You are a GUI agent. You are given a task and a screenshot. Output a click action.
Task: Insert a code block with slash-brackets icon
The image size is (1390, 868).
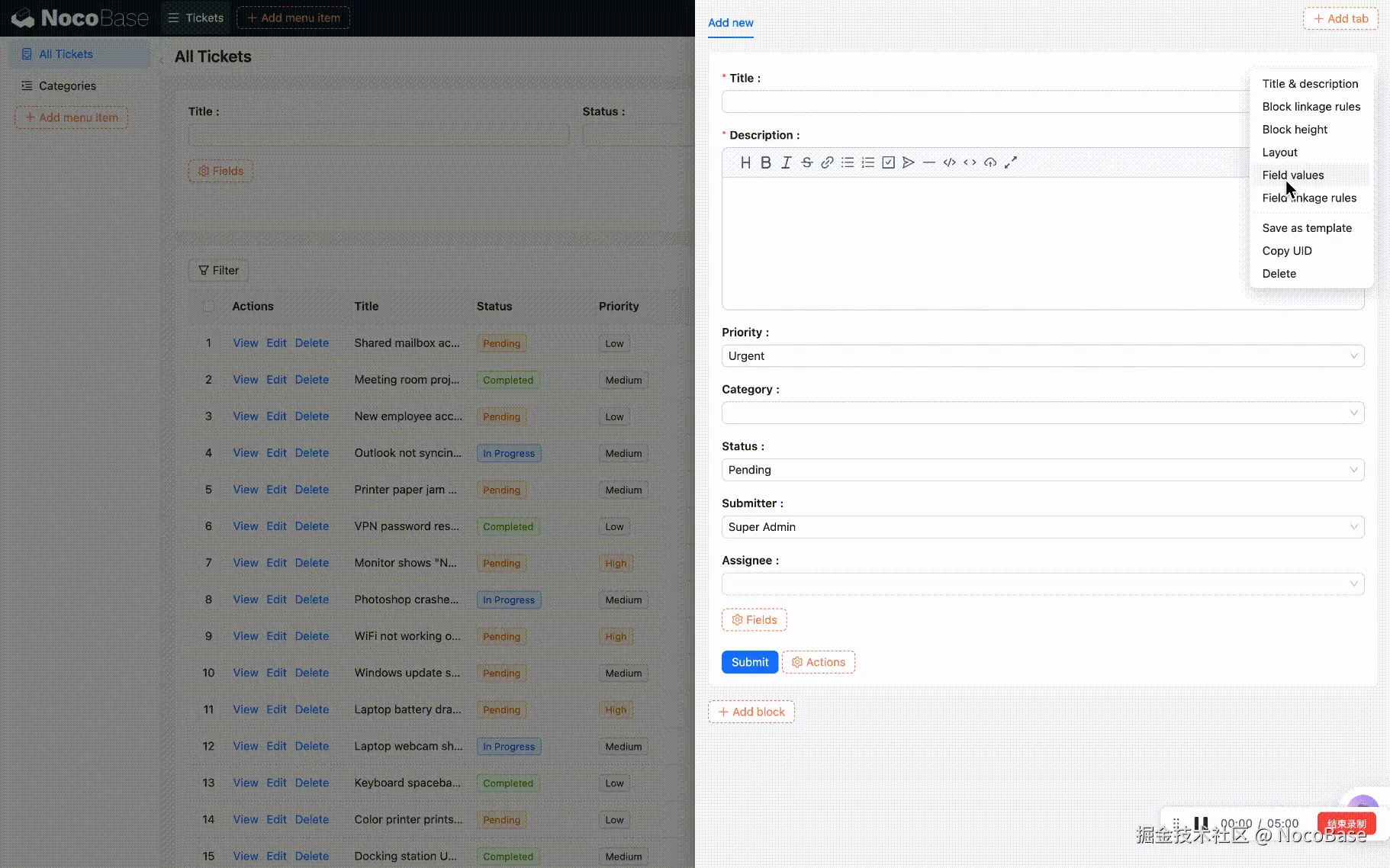click(x=949, y=162)
